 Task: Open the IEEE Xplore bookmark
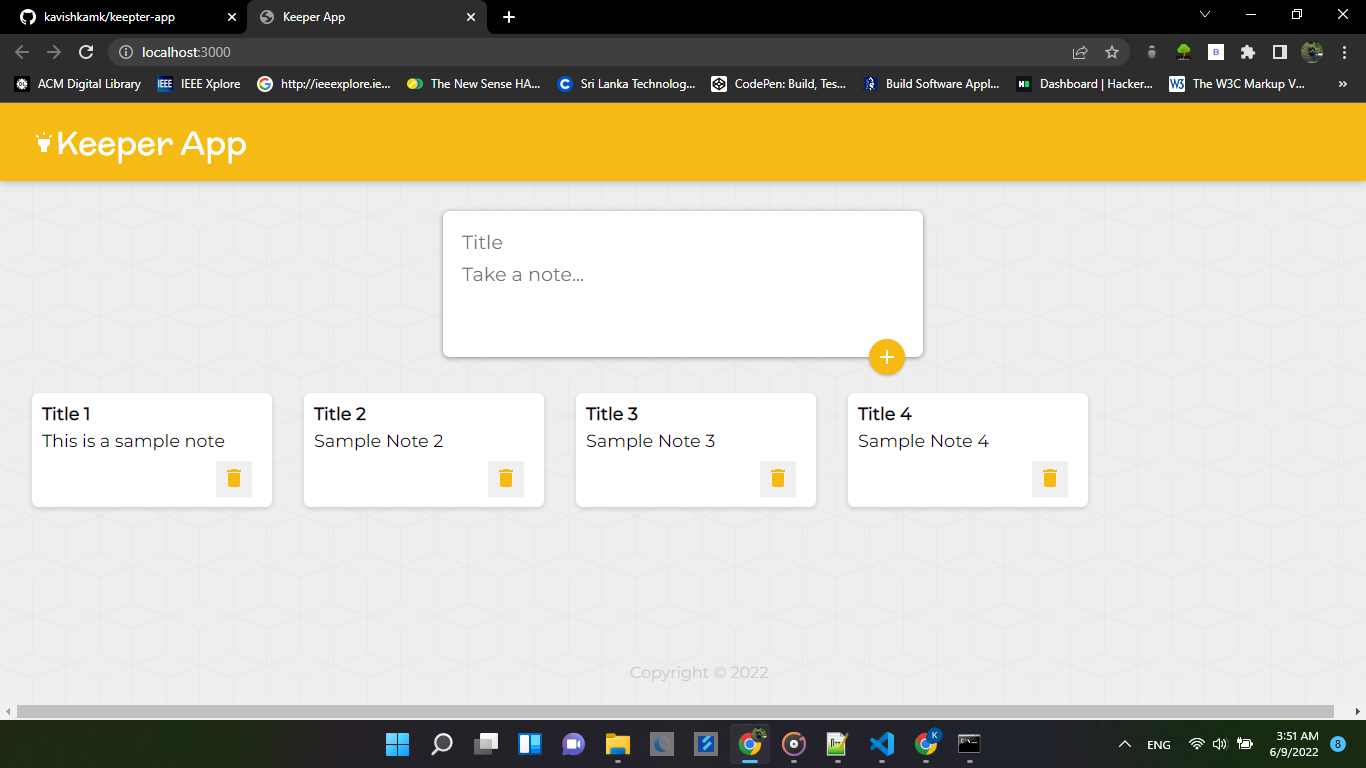pos(199,84)
